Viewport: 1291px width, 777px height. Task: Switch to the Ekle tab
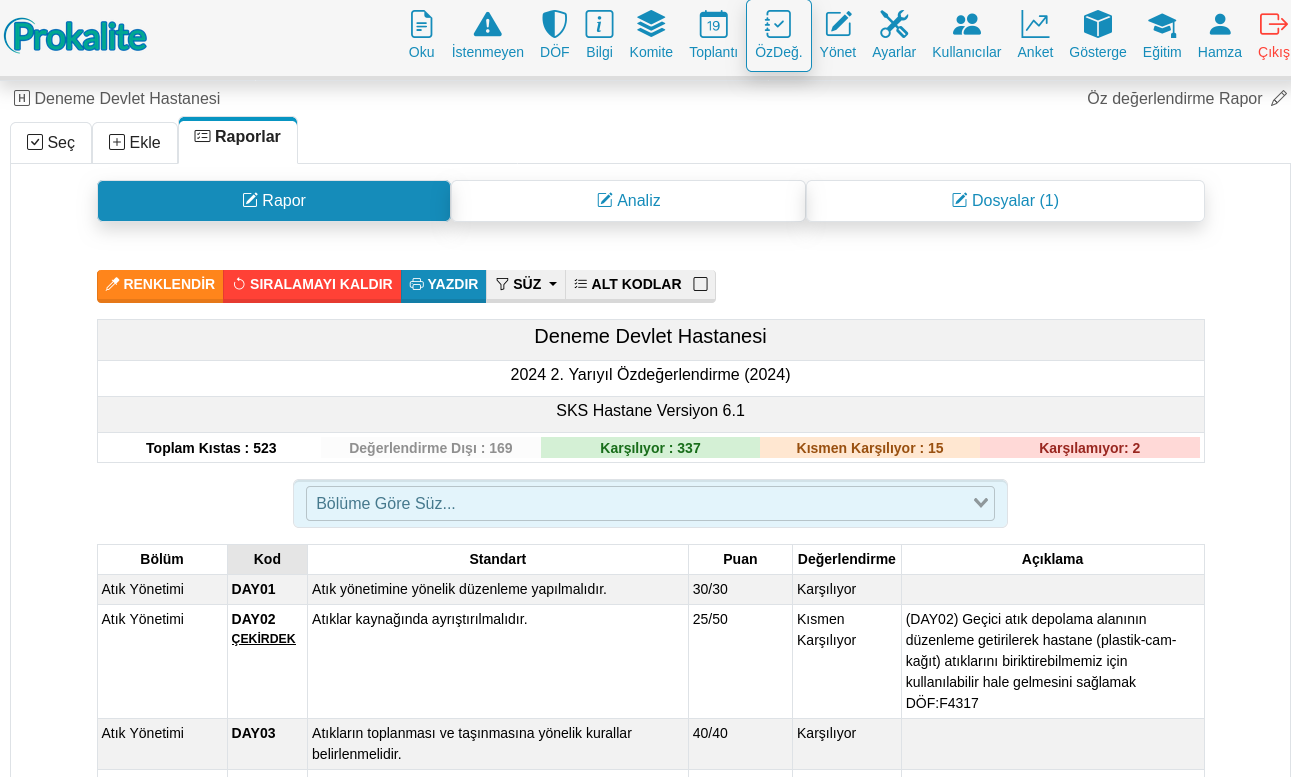click(x=135, y=142)
